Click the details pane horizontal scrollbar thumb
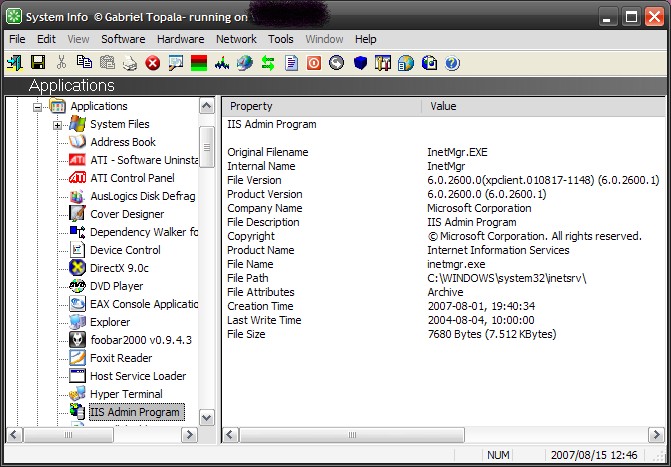Viewport: 671px width, 467px height. (x=352, y=435)
